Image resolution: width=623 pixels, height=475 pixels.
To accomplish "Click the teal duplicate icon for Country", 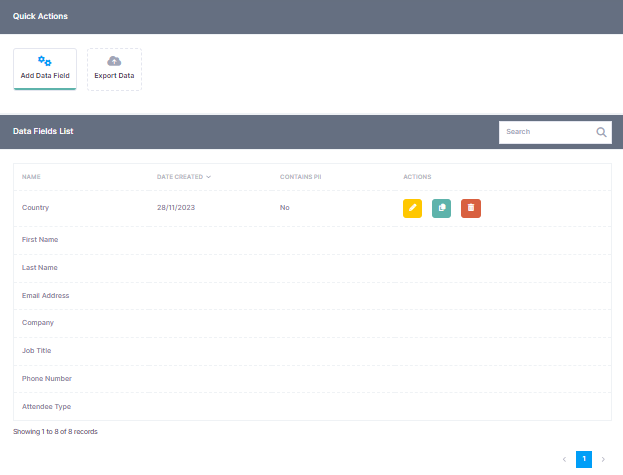I will click(x=441, y=208).
